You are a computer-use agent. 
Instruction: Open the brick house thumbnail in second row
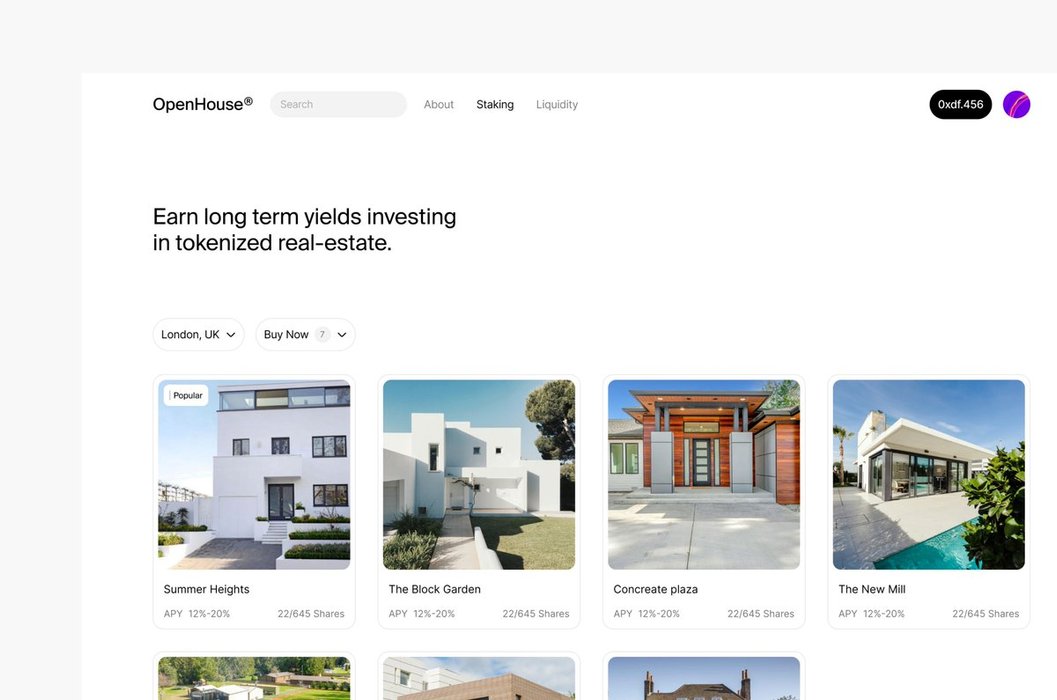(704, 678)
